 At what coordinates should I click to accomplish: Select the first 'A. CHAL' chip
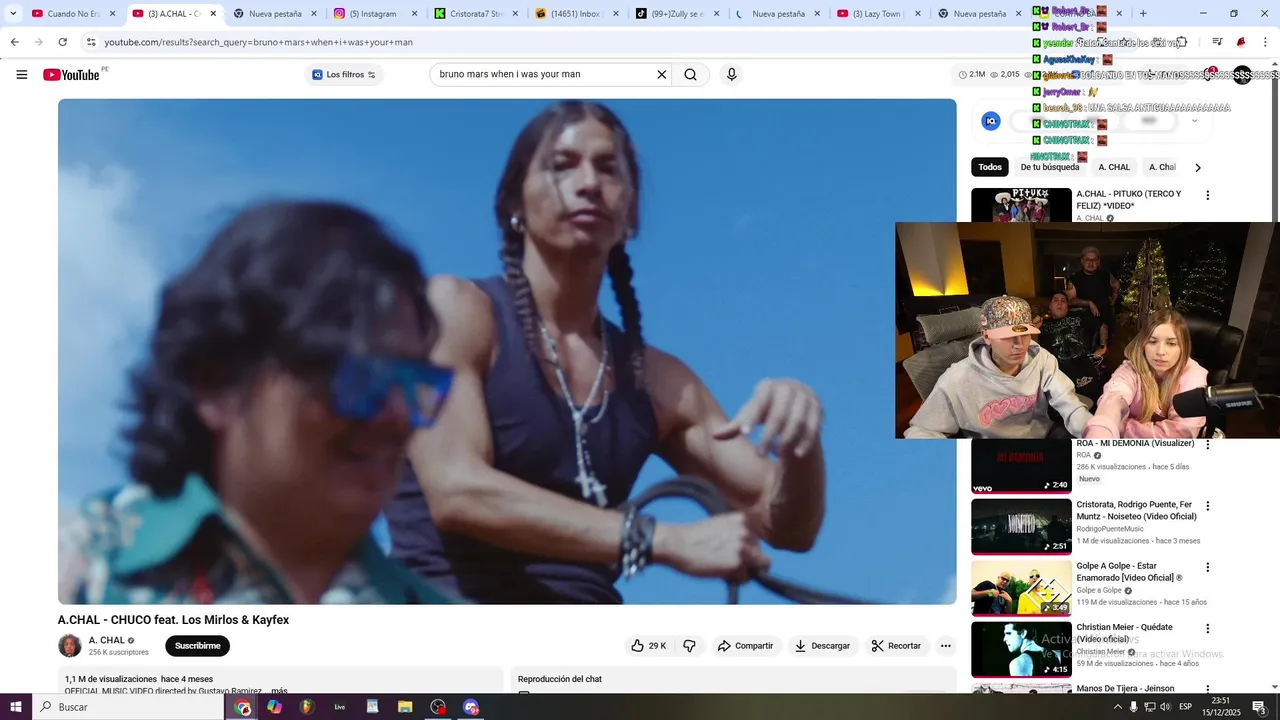click(1114, 167)
